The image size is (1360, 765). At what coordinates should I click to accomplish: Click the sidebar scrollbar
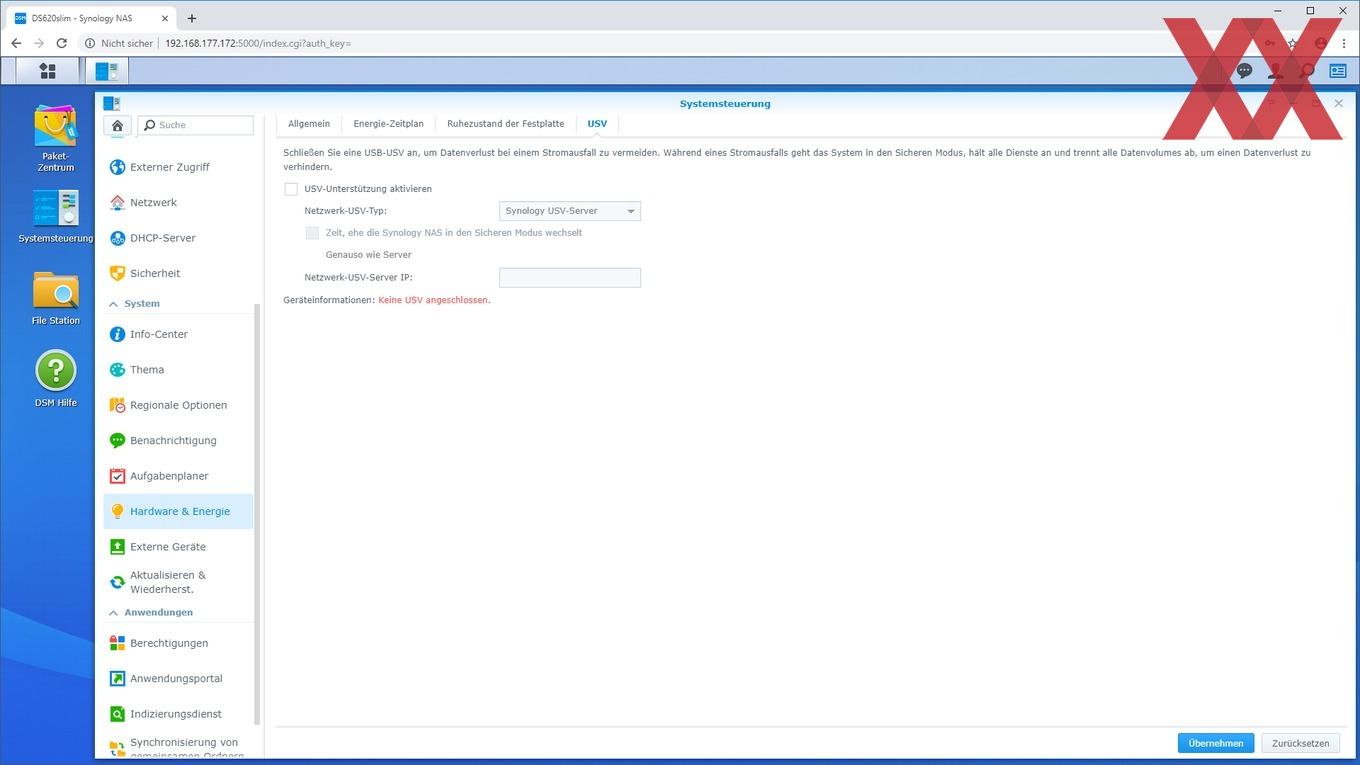click(257, 513)
